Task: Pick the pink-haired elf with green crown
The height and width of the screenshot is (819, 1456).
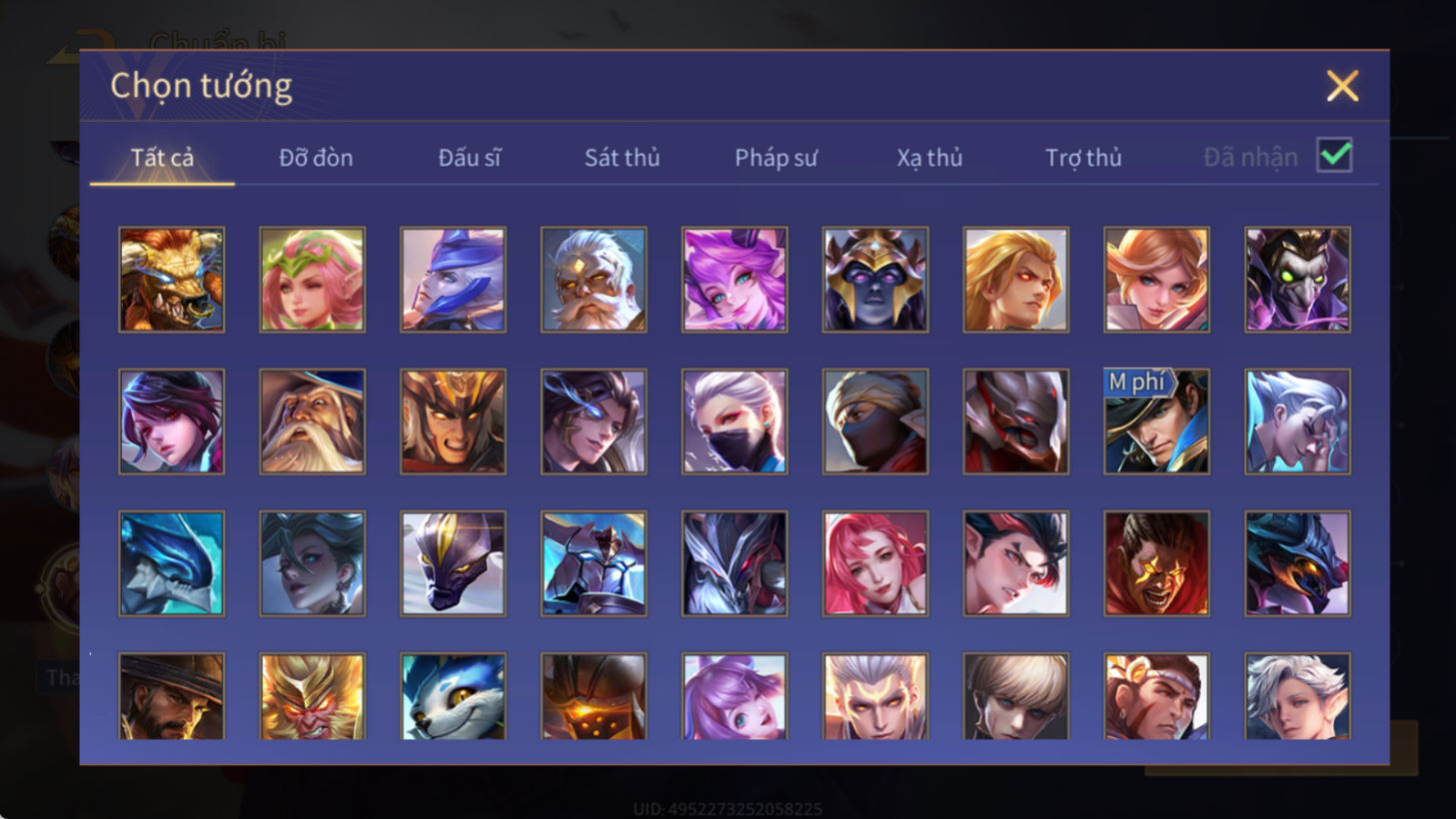Action: tap(313, 280)
